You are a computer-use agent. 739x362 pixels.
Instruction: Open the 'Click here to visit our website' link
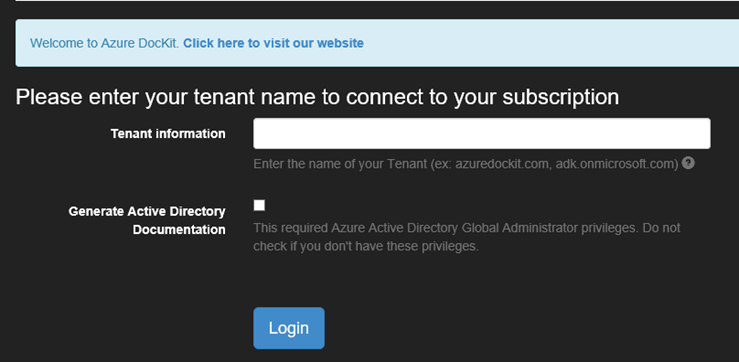pyautogui.click(x=273, y=43)
